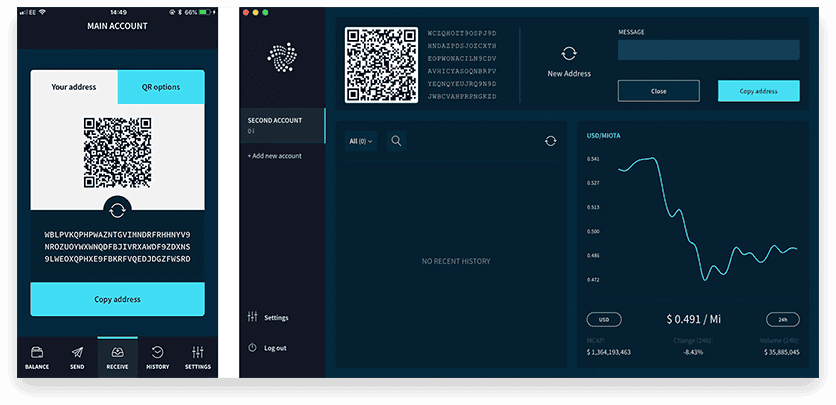Click the change value -8.43%
Image resolution: width=836 pixels, height=405 pixels.
point(694,352)
